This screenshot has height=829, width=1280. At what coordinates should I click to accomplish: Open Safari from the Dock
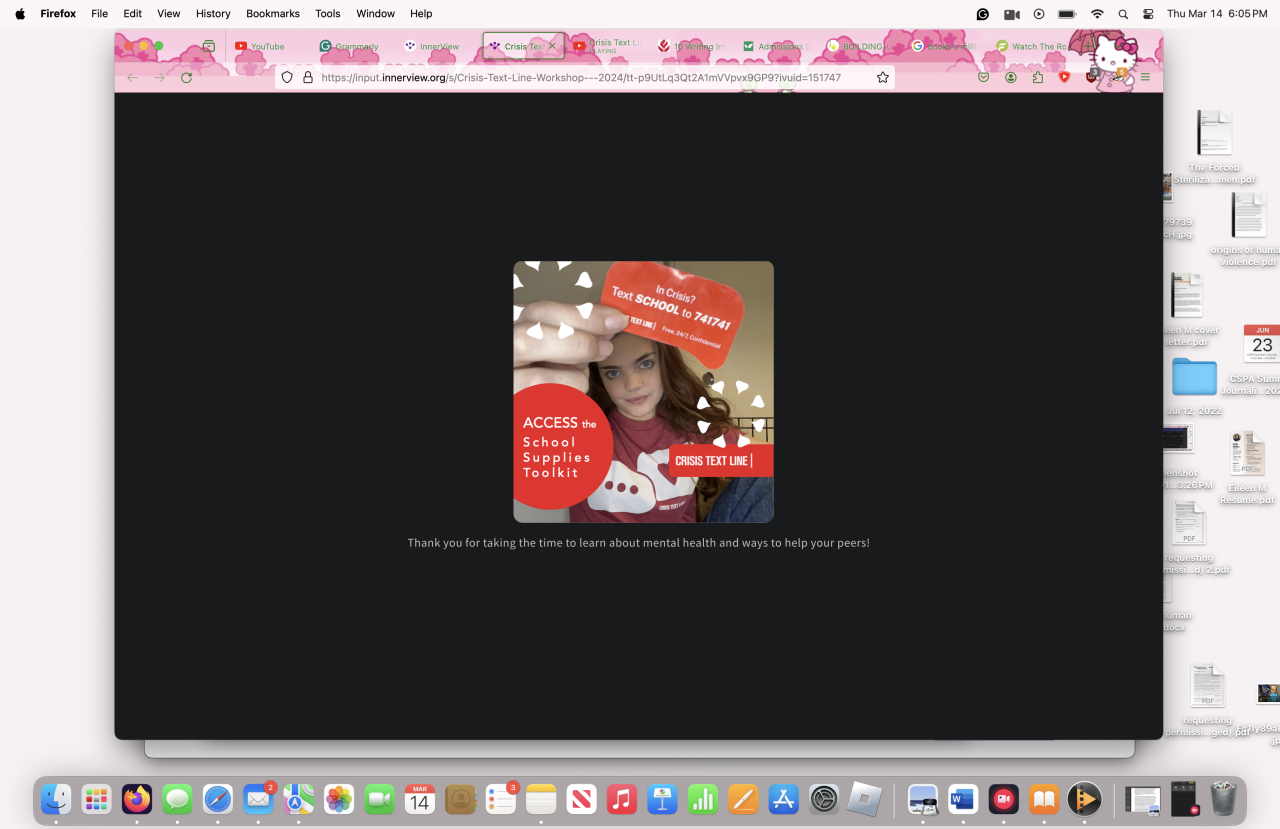(218, 799)
